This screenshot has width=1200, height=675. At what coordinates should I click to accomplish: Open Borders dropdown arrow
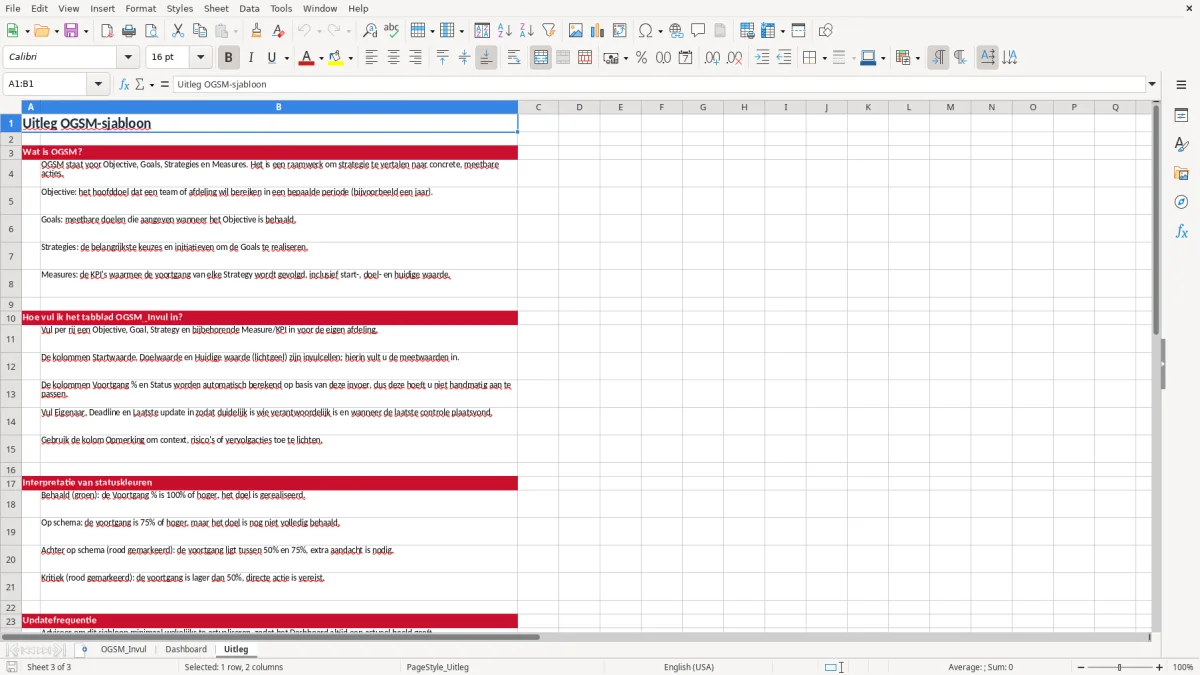point(824,58)
